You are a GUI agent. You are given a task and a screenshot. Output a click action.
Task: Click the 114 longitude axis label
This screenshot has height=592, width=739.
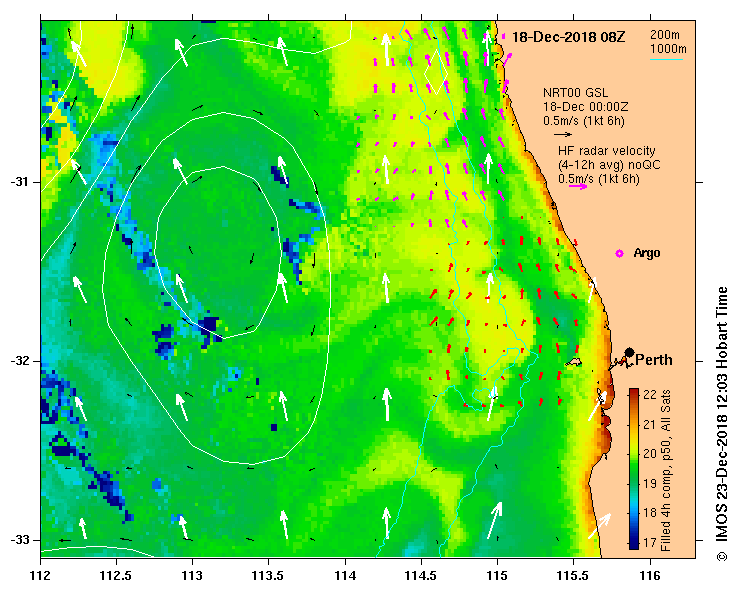point(345,576)
